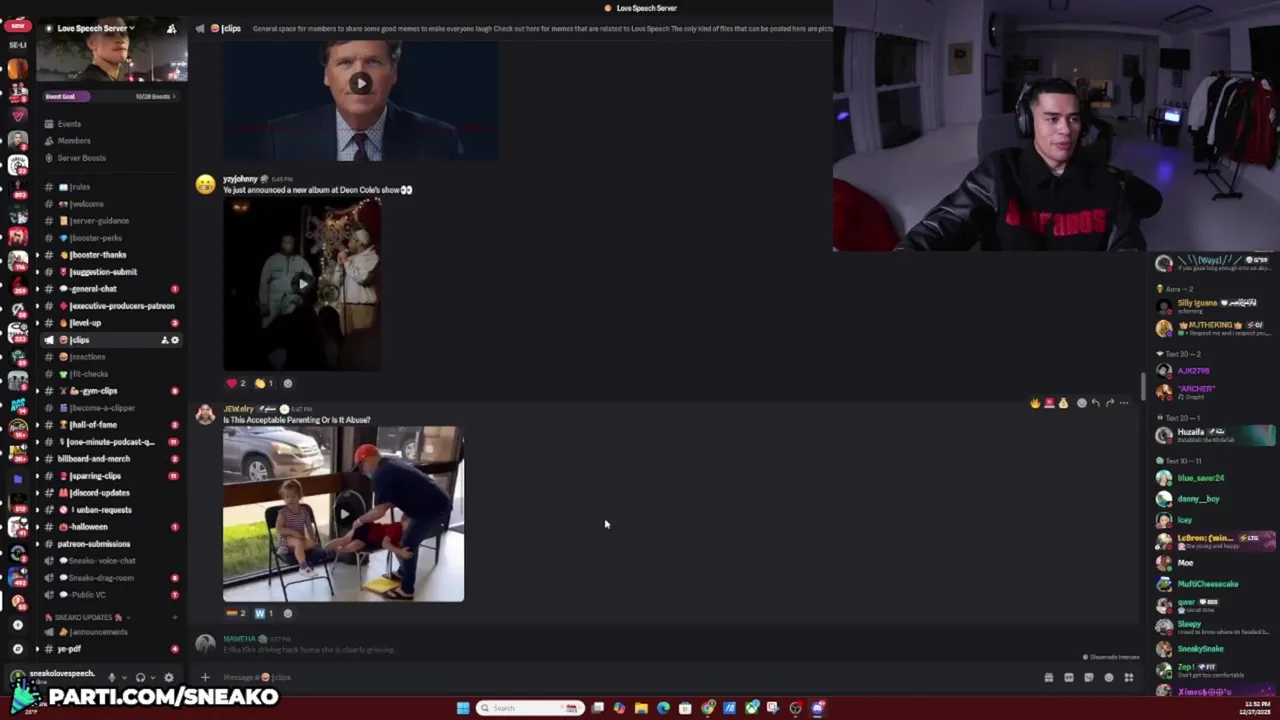Expand the sparring-clips channel arrow
Image resolution: width=1280 pixels, height=720 pixels.
point(37,476)
